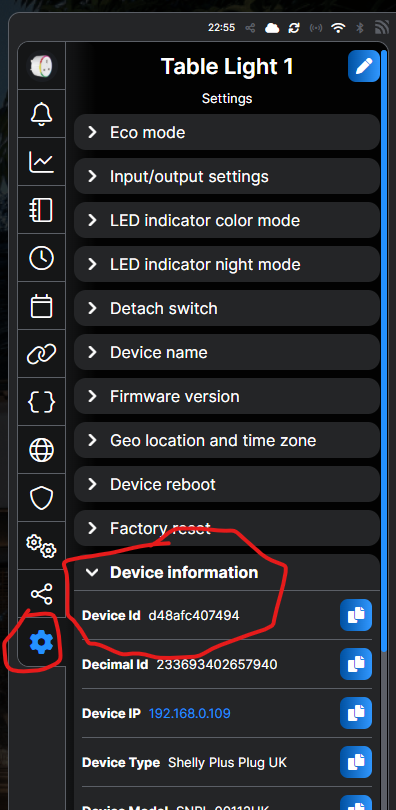
Task: Click the edit pencil button
Action: [364, 66]
